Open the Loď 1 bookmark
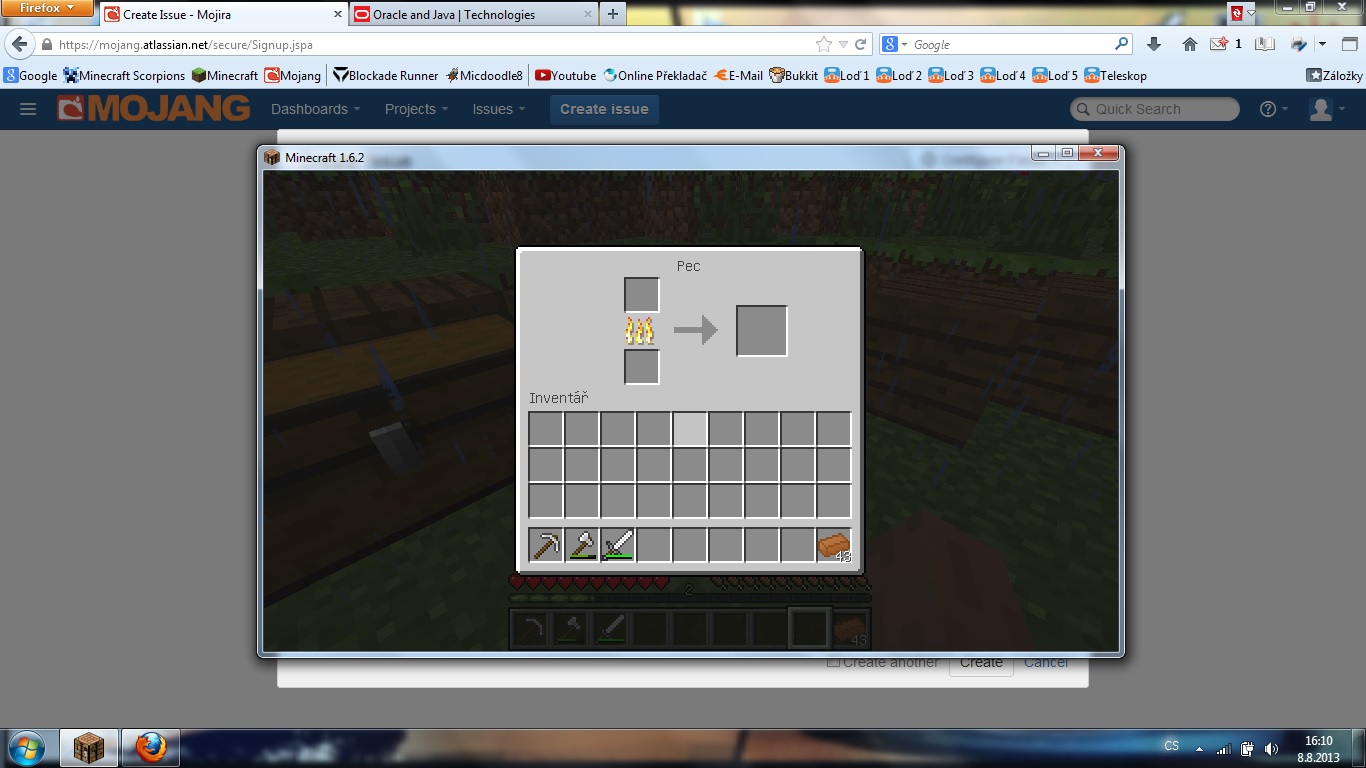This screenshot has height=768, width=1366. 847,75
